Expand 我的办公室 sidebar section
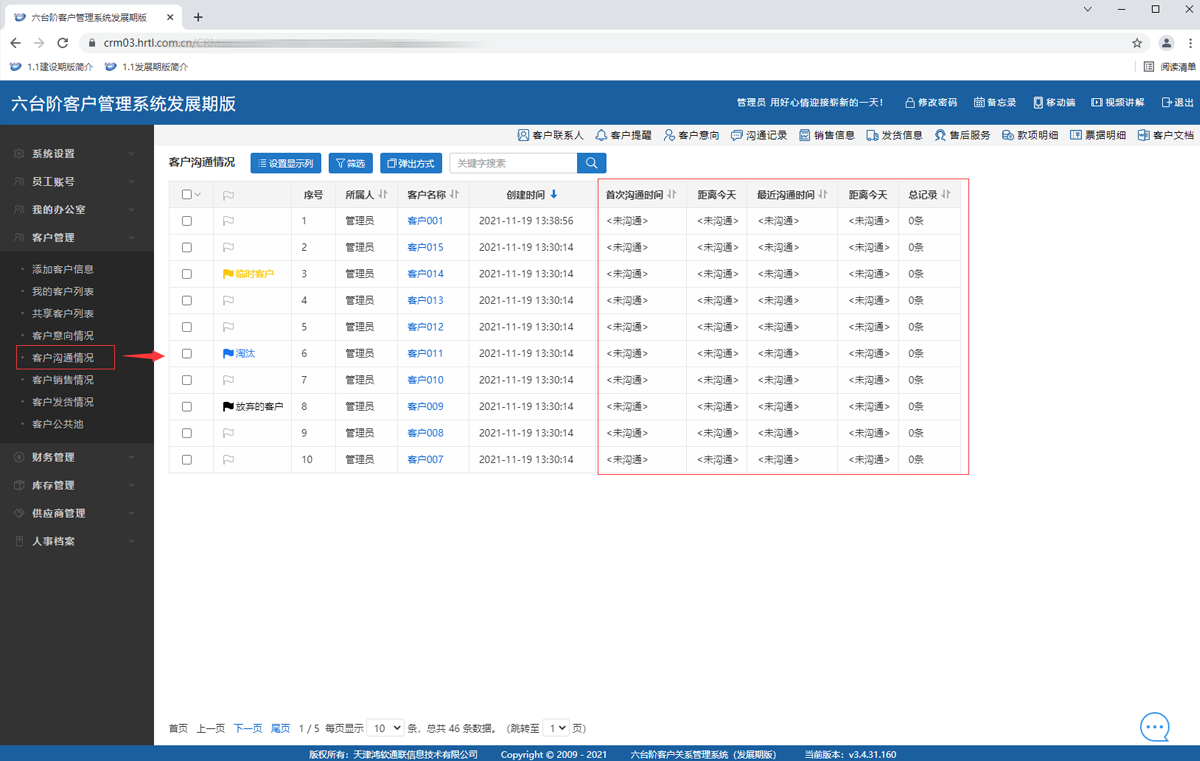The width and height of the screenshot is (1200, 761). coord(77,210)
